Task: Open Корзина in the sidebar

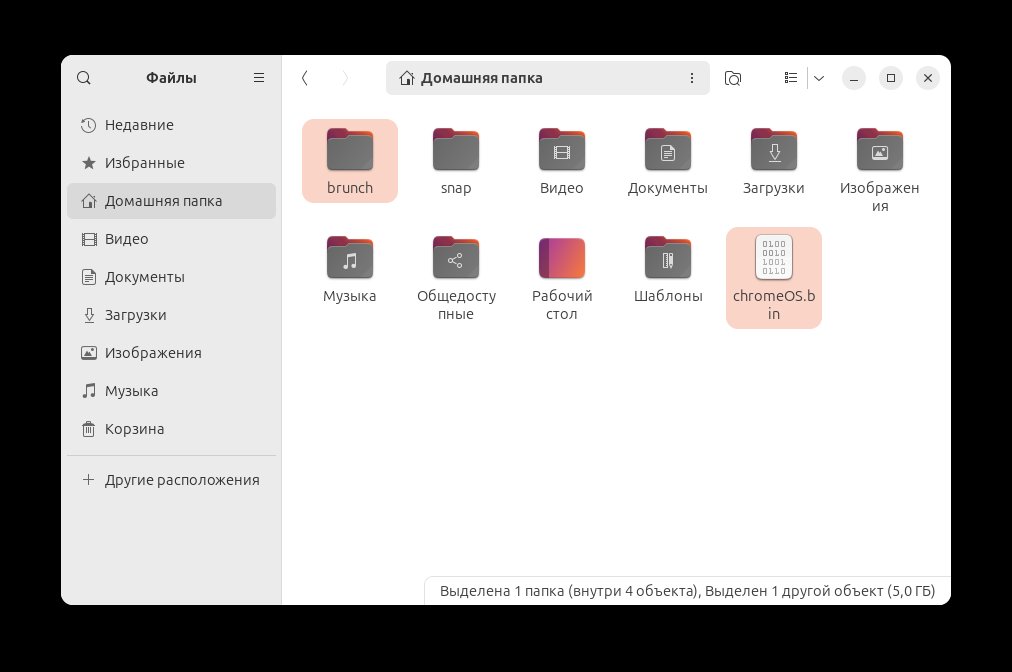Action: [x=134, y=429]
